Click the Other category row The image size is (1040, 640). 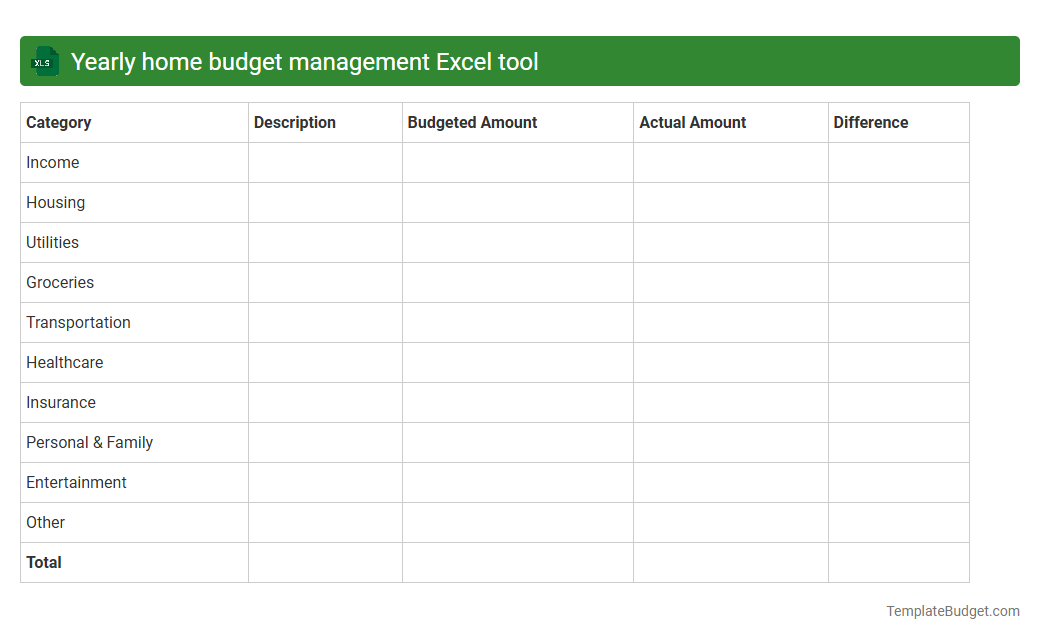tap(45, 522)
